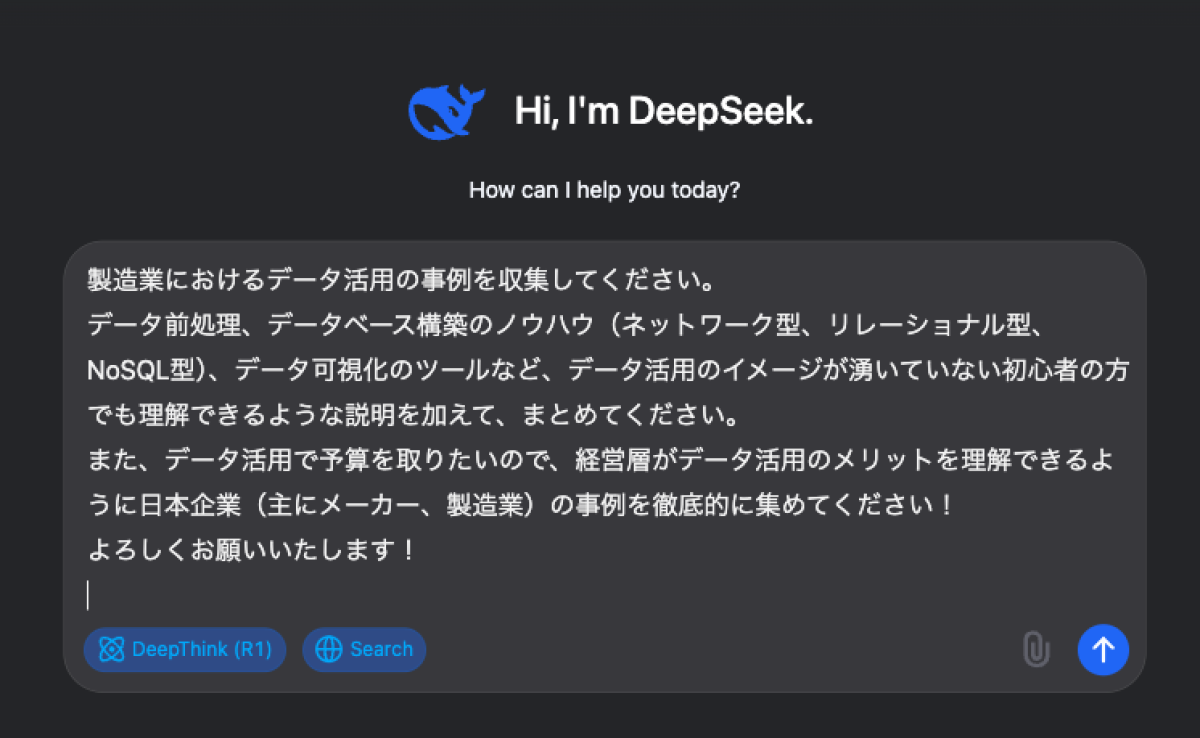Attach a file using the paperclip icon

pyautogui.click(x=1036, y=650)
